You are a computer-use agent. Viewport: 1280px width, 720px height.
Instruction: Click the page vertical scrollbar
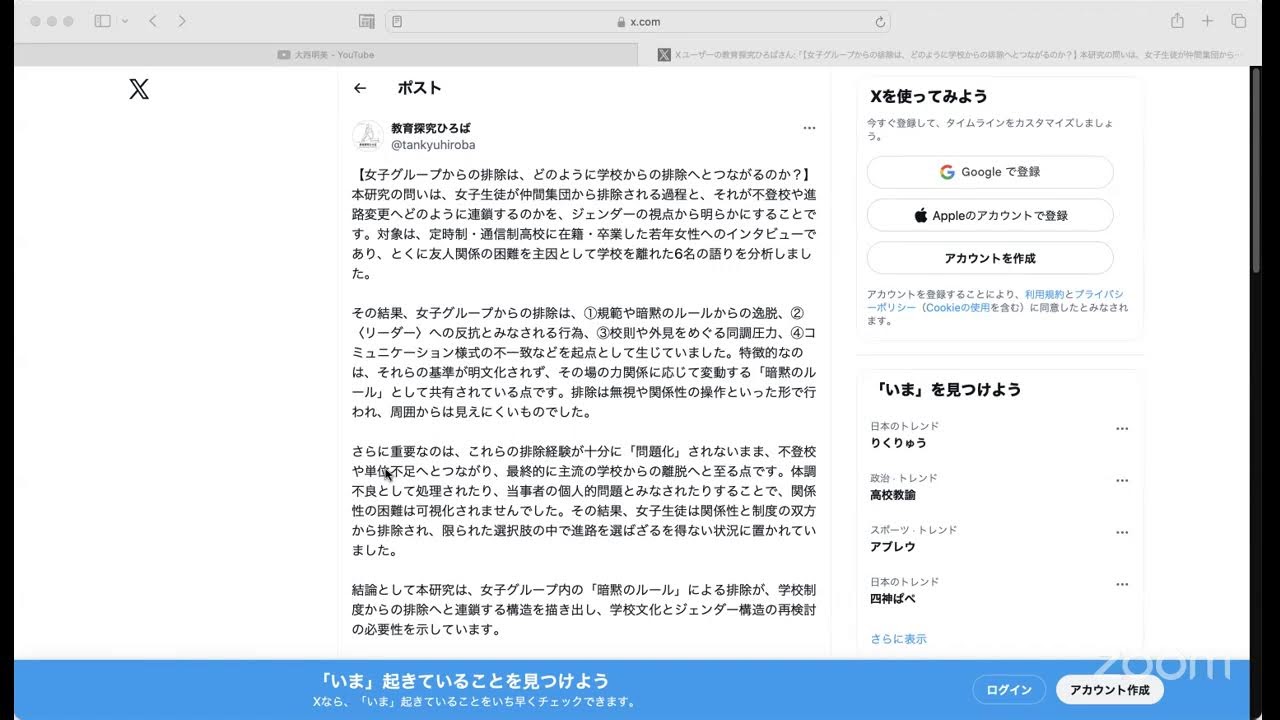[x=1256, y=170]
